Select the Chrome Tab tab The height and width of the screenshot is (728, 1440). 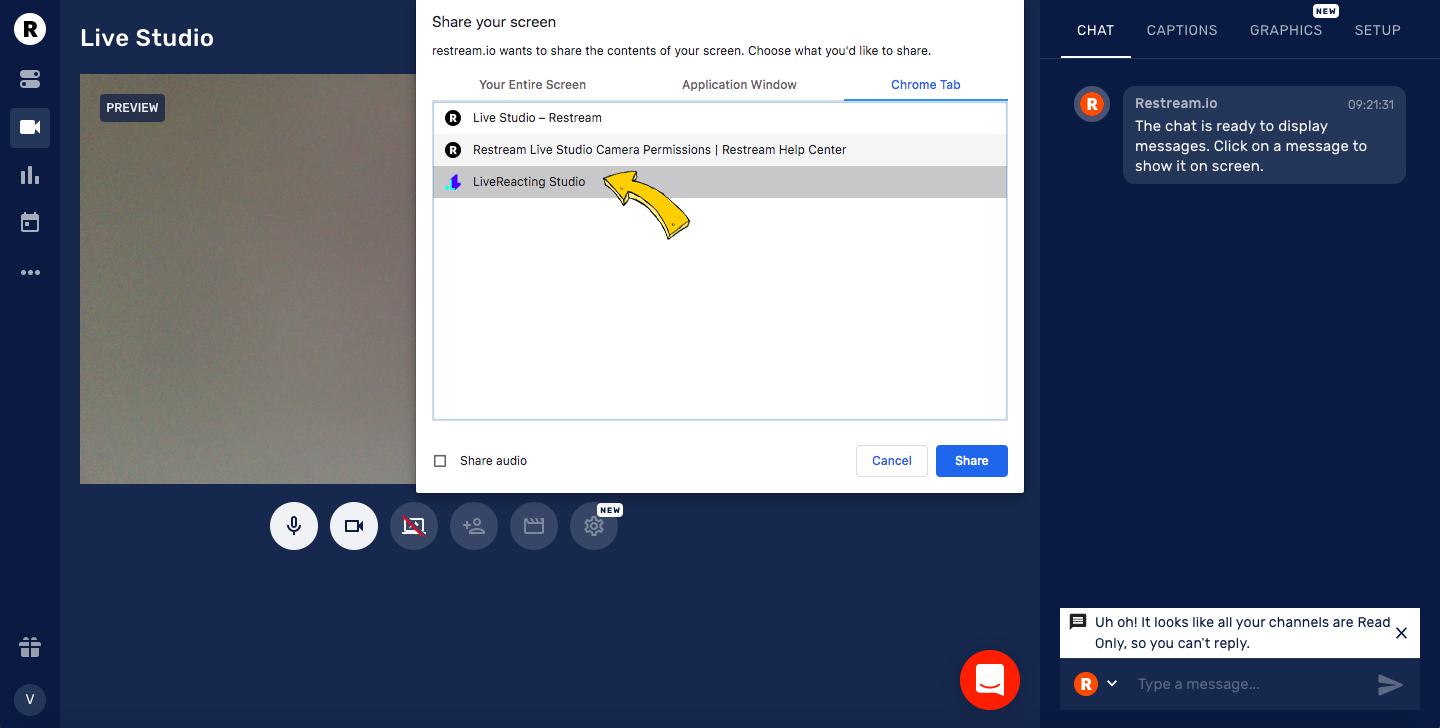(926, 85)
